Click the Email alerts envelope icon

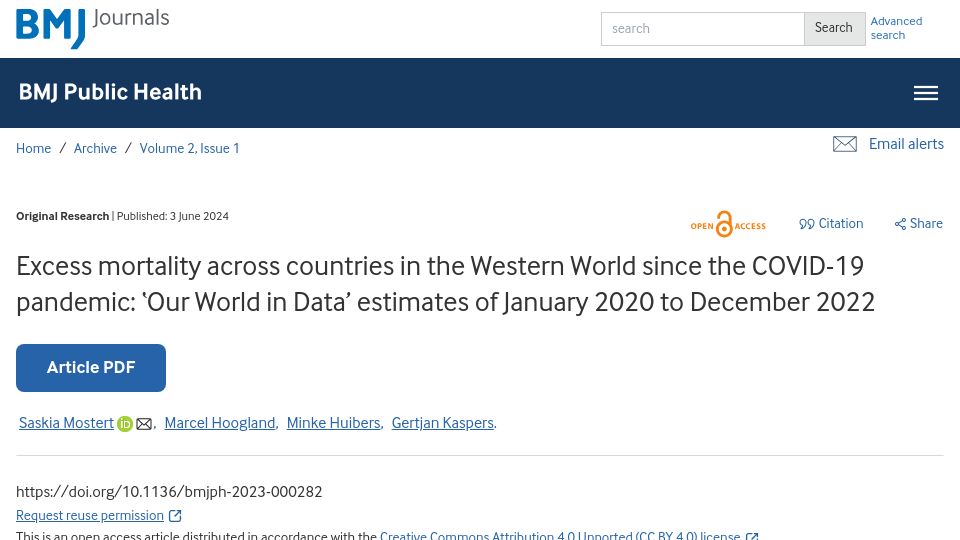845,144
